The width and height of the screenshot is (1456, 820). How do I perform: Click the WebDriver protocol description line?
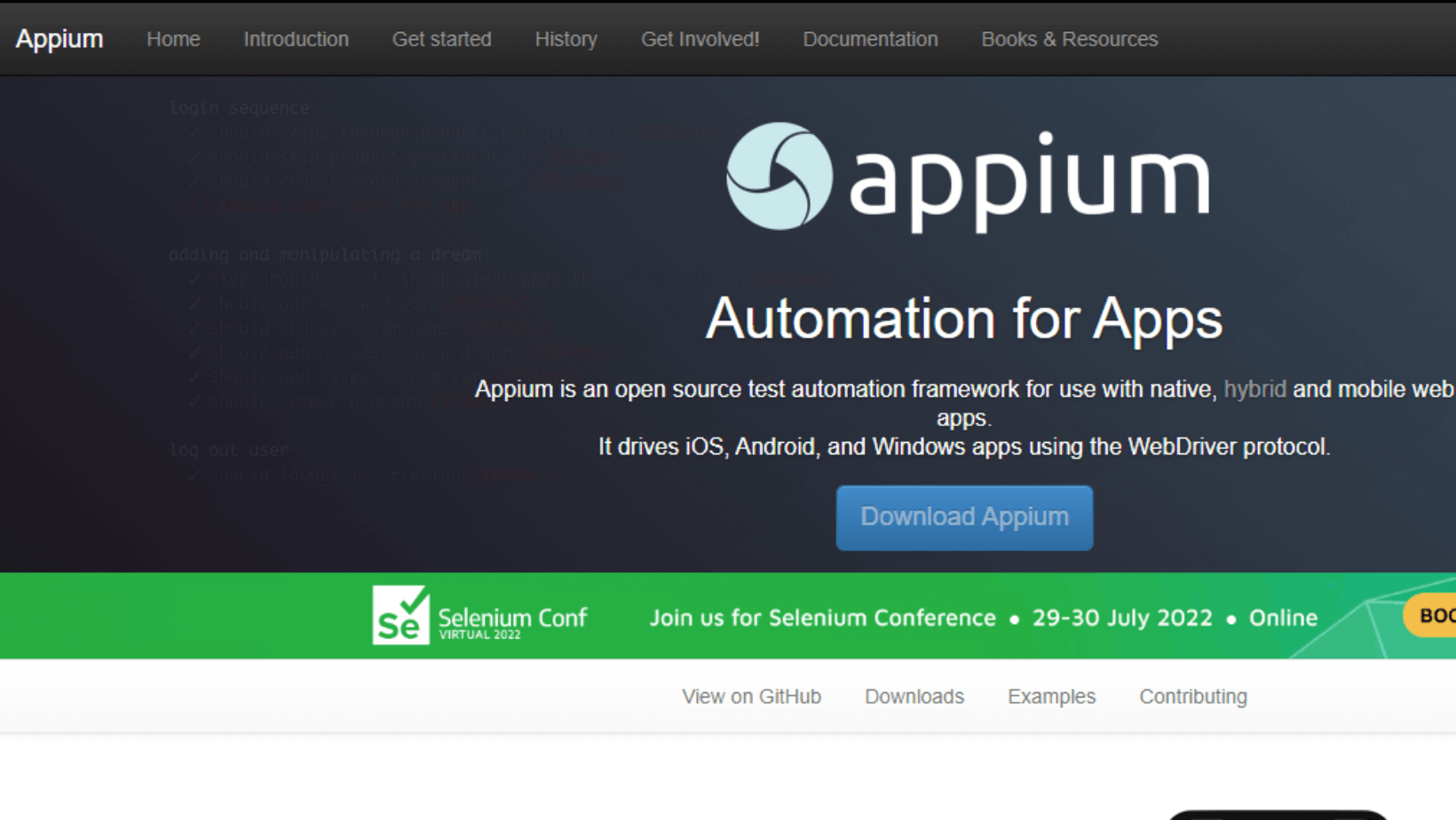(x=964, y=446)
